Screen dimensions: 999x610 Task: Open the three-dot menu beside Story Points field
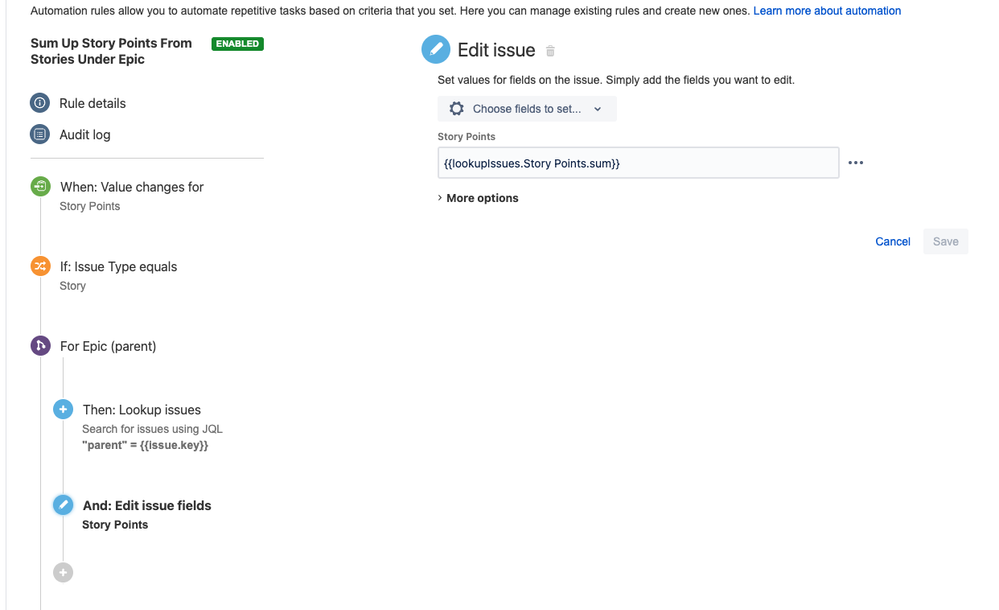(x=856, y=163)
